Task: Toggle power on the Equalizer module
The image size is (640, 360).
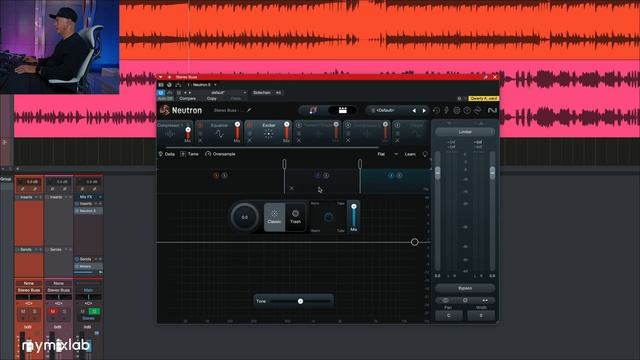Action: [x=200, y=125]
